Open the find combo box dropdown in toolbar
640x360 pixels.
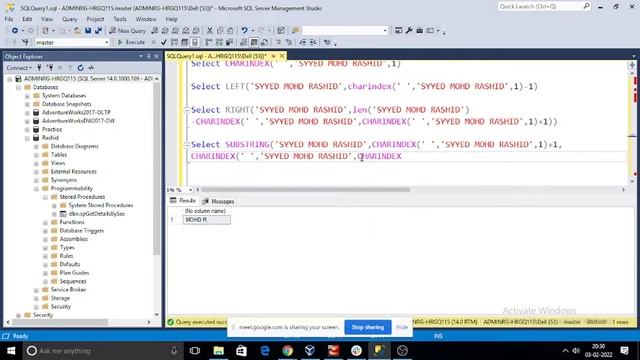(385, 31)
